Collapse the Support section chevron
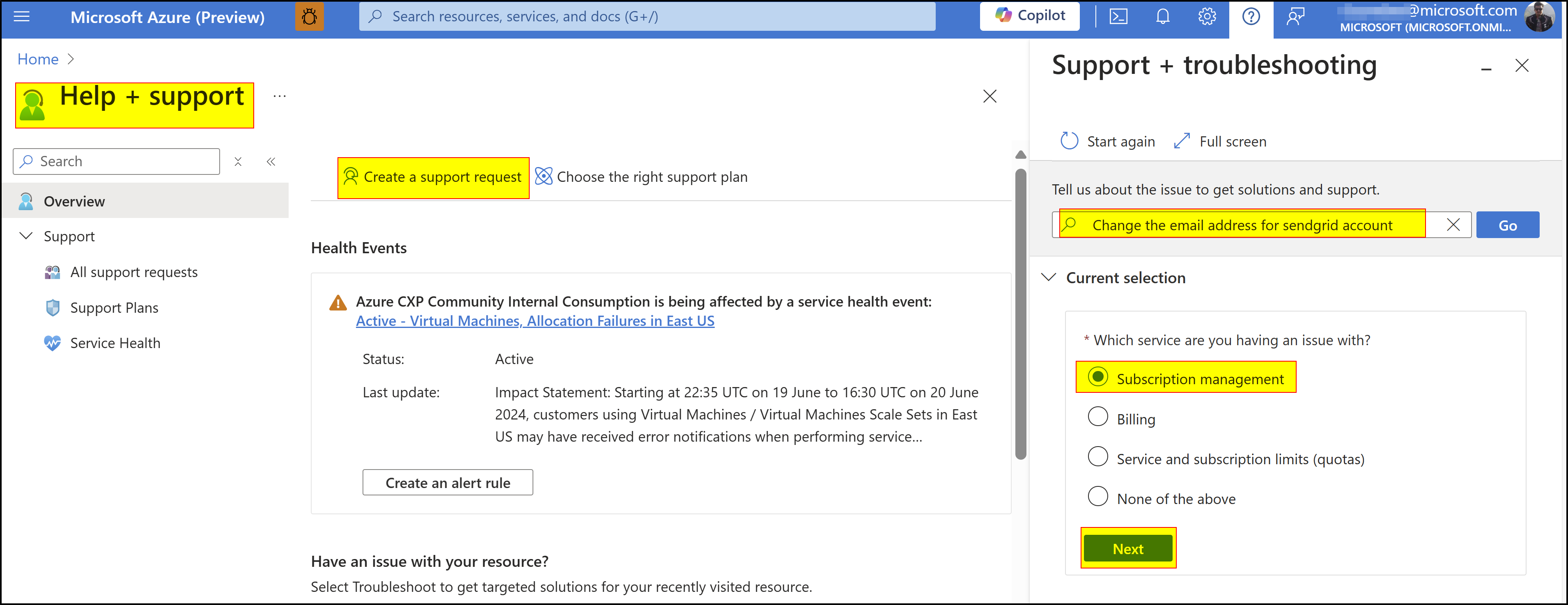This screenshot has width=1568, height=605. pyautogui.click(x=26, y=236)
